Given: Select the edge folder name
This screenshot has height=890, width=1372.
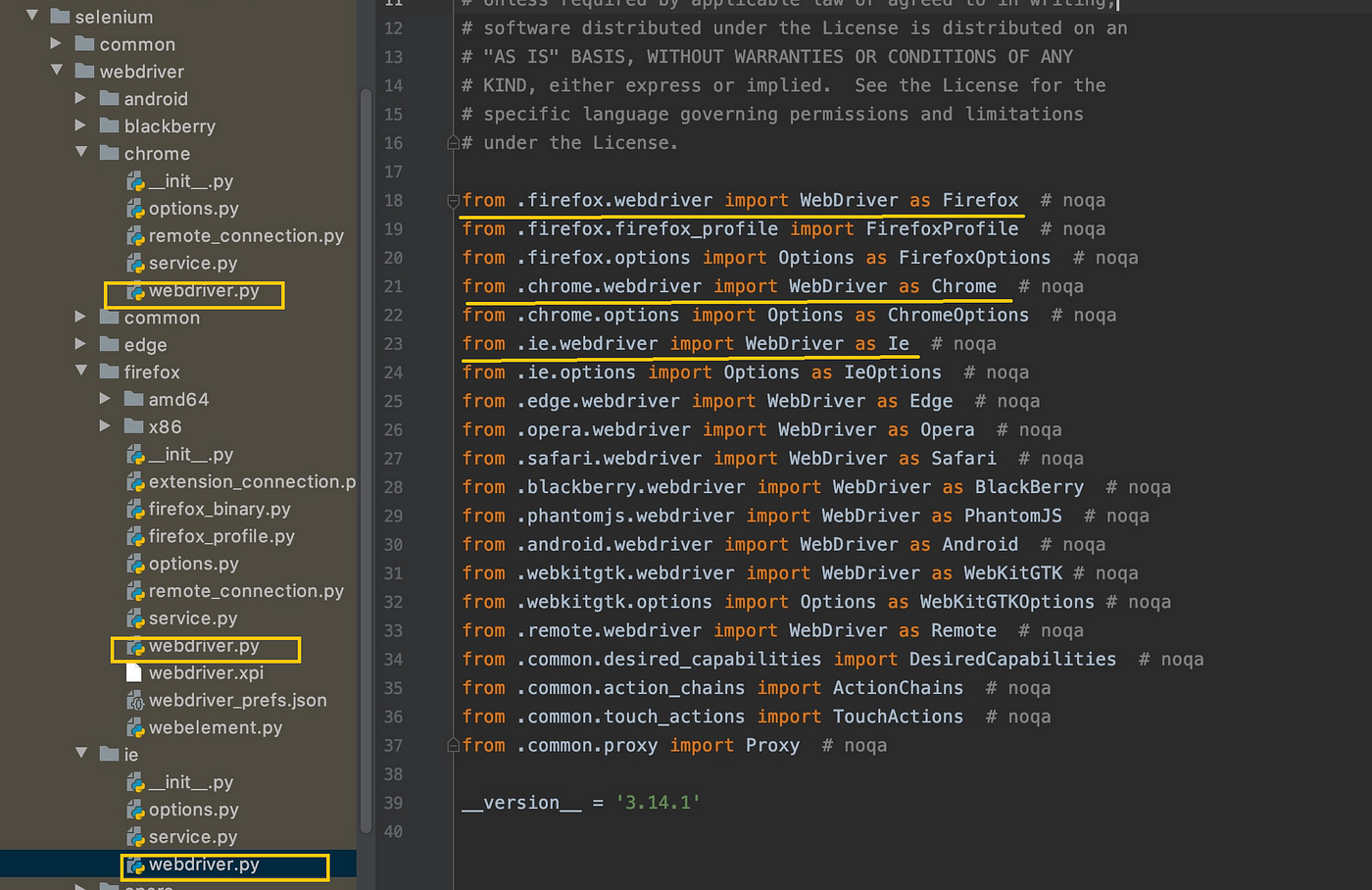Looking at the screenshot, I should [145, 345].
